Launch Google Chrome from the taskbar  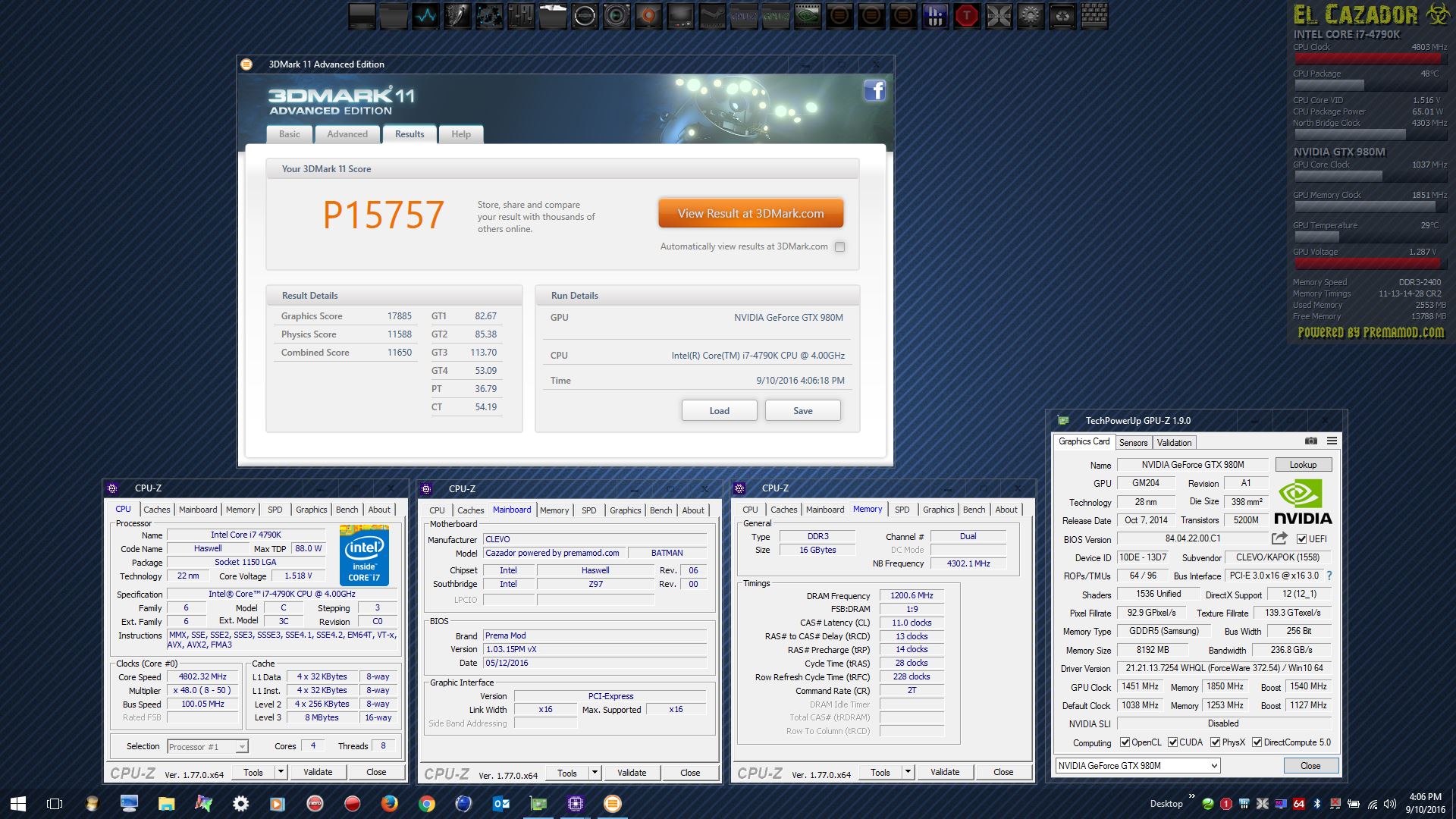pos(426,804)
